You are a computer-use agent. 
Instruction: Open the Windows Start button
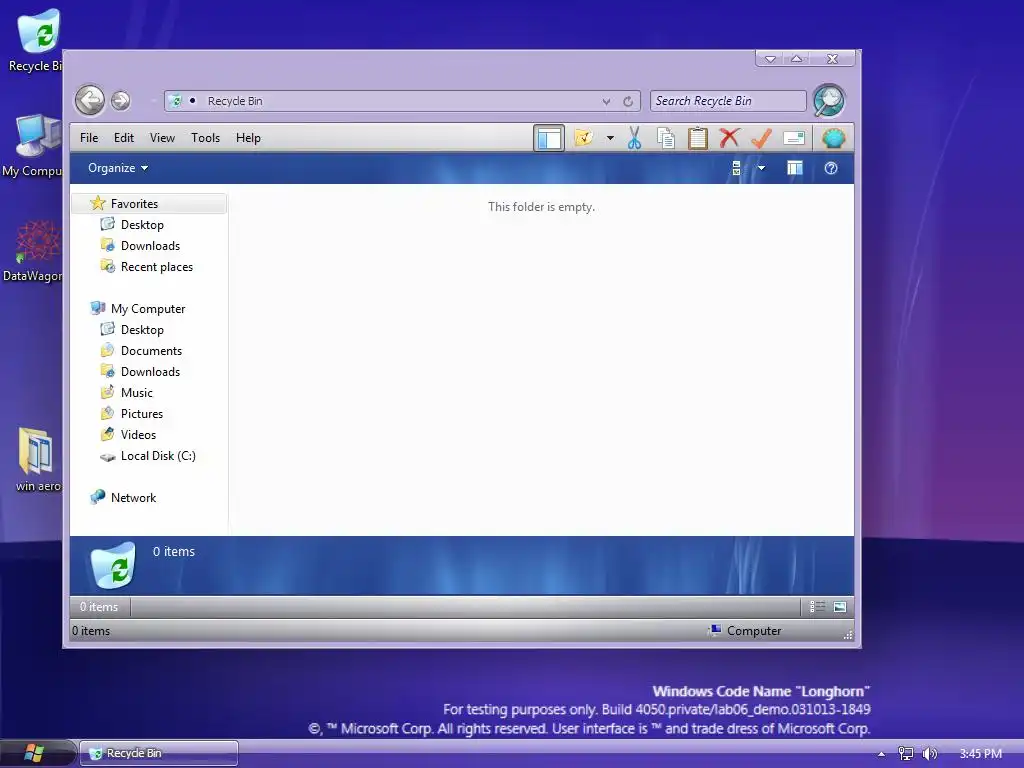tap(34, 753)
